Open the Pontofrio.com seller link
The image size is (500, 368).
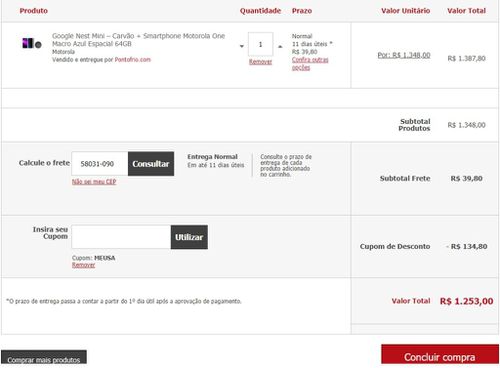[x=133, y=60]
